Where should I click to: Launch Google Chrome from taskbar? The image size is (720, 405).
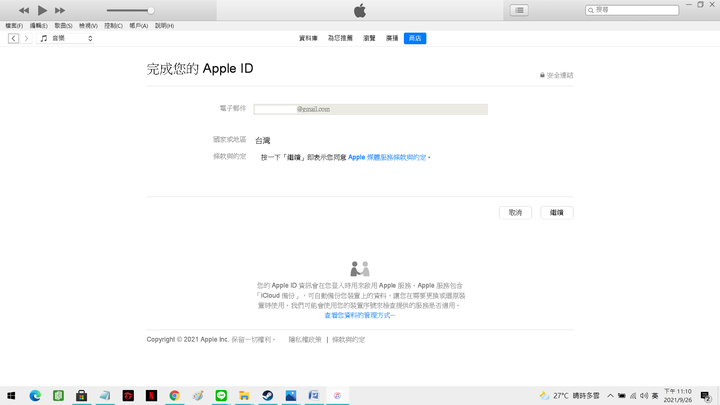[x=174, y=395]
